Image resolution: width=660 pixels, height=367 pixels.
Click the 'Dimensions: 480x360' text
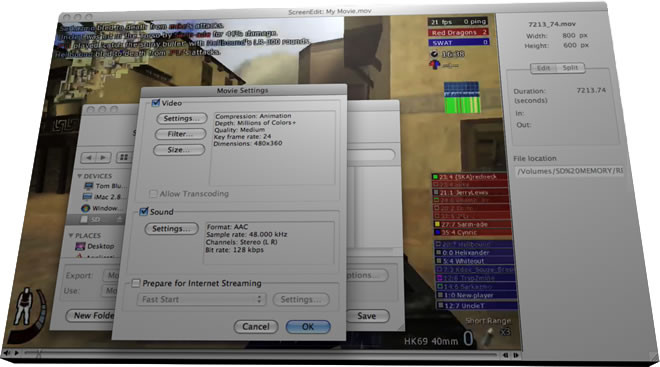(x=248, y=143)
